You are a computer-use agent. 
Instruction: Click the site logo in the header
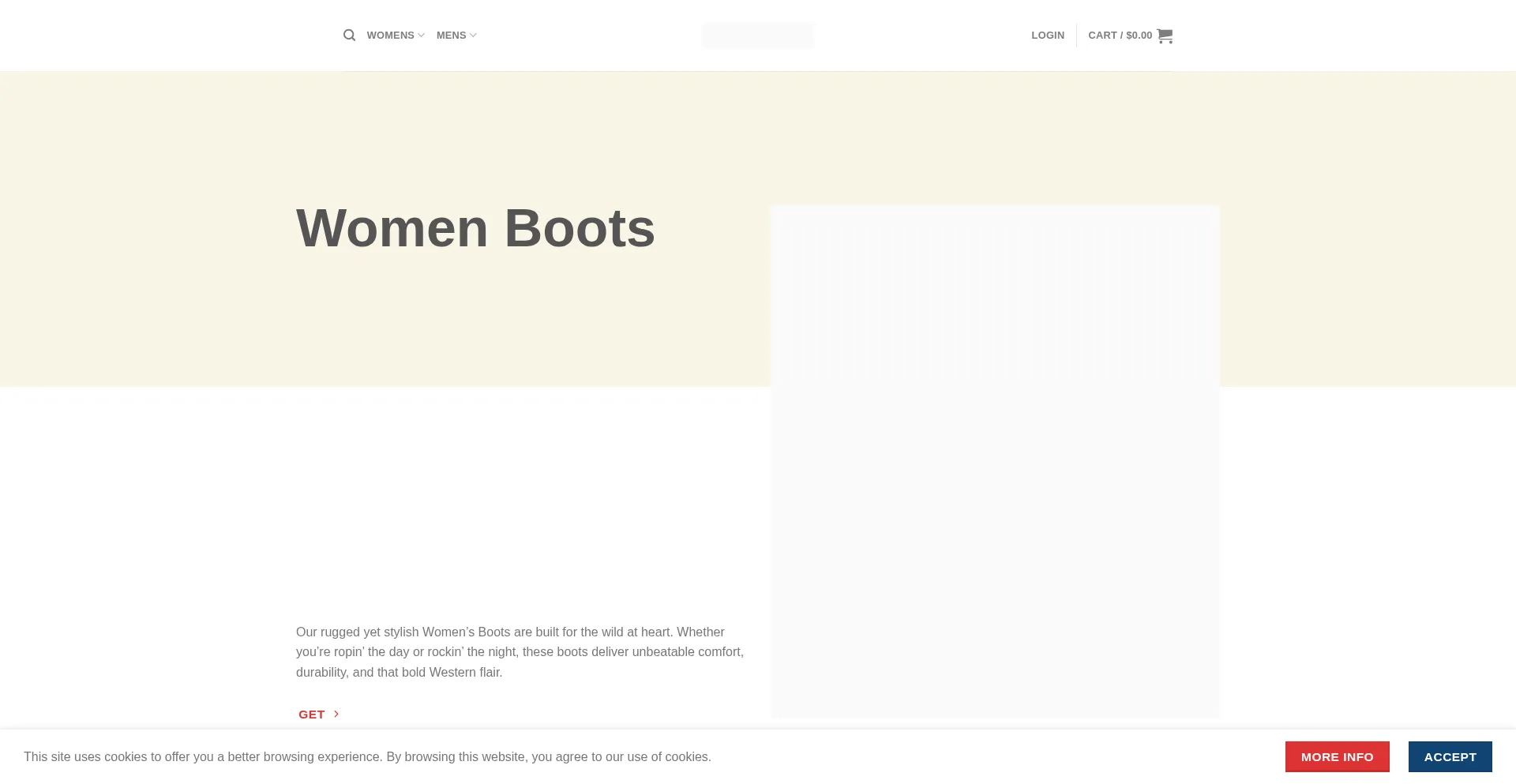pos(757,36)
